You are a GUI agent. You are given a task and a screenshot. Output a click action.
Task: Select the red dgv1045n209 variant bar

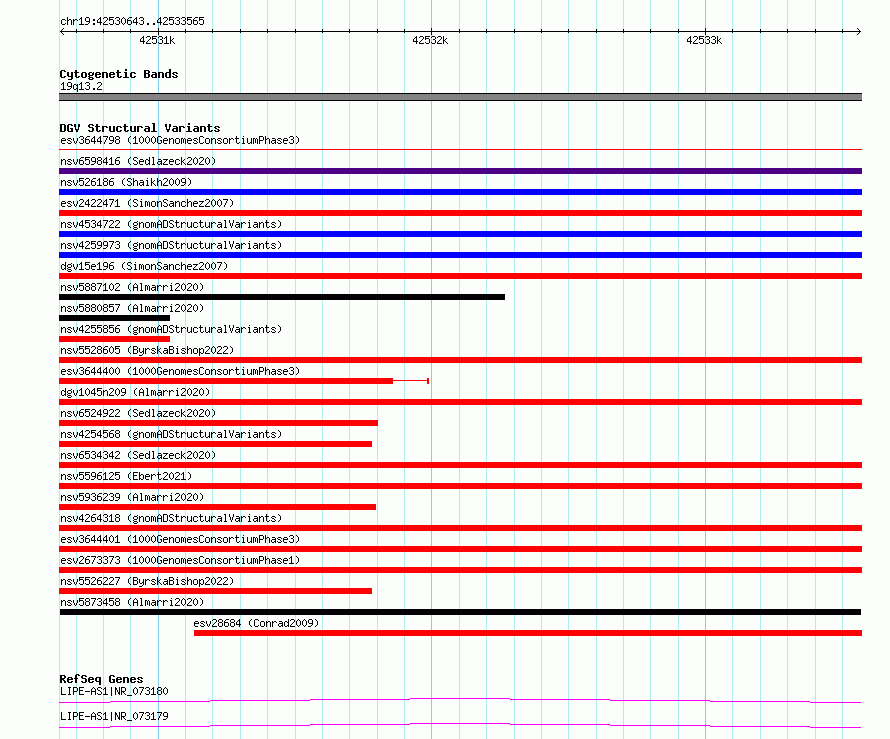point(460,402)
